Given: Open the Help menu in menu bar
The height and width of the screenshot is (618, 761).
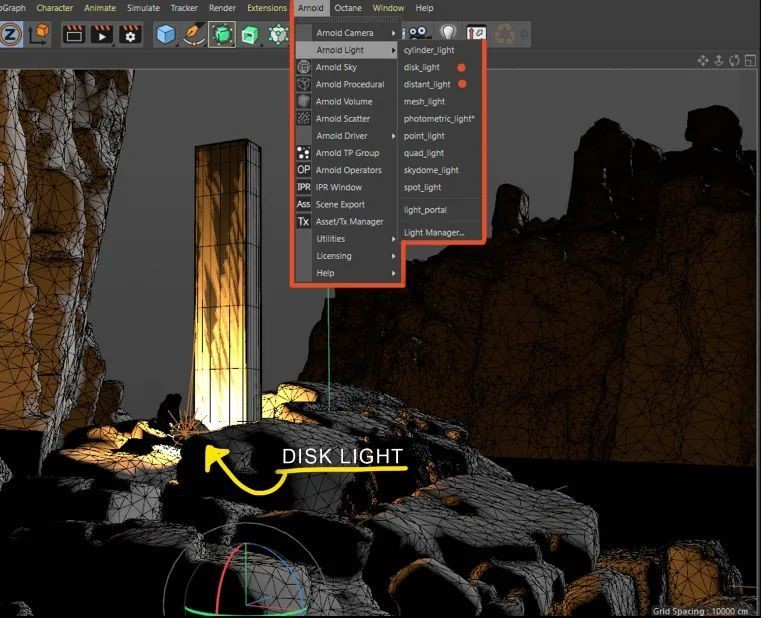Looking at the screenshot, I should pyautogui.click(x=424, y=8).
